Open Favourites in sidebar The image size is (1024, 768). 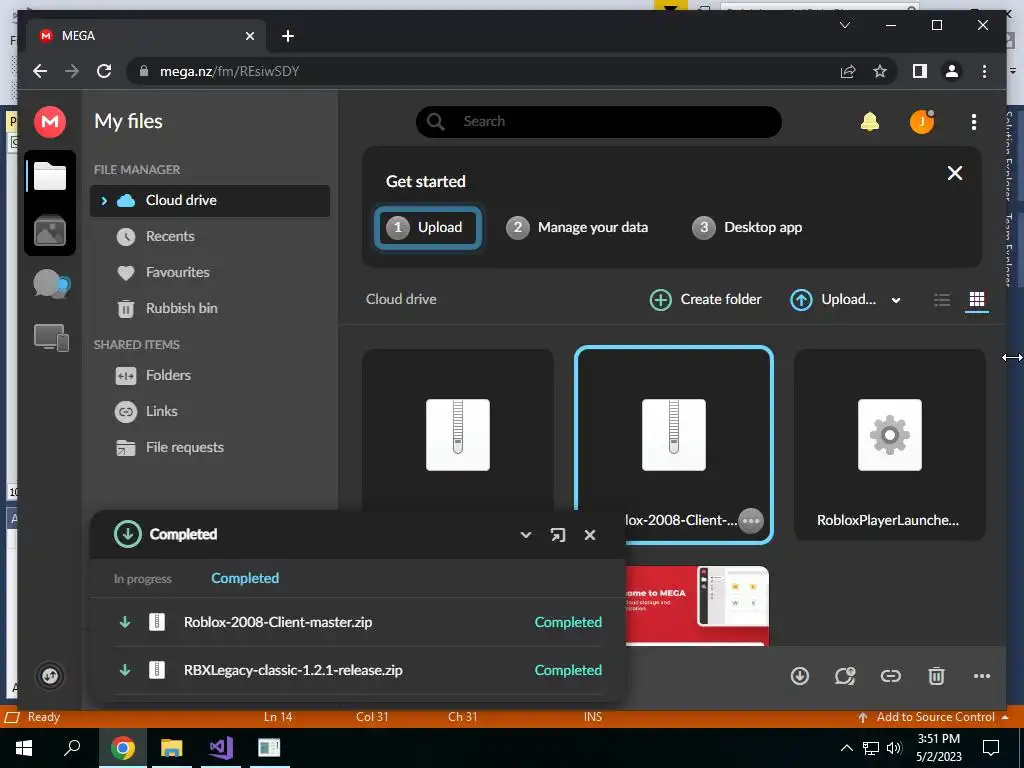[x=163, y=272]
